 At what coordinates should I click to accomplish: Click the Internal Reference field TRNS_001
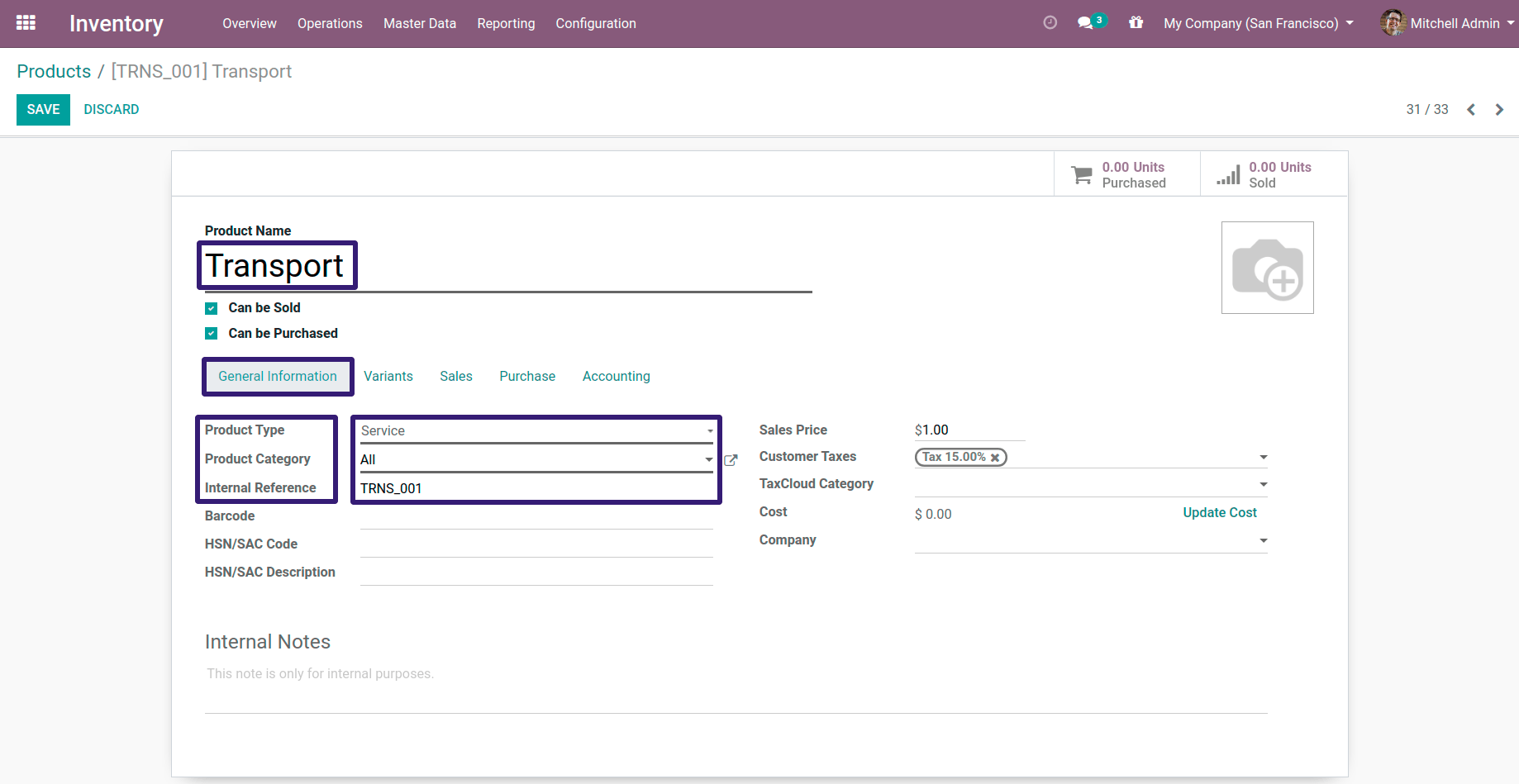pos(537,489)
